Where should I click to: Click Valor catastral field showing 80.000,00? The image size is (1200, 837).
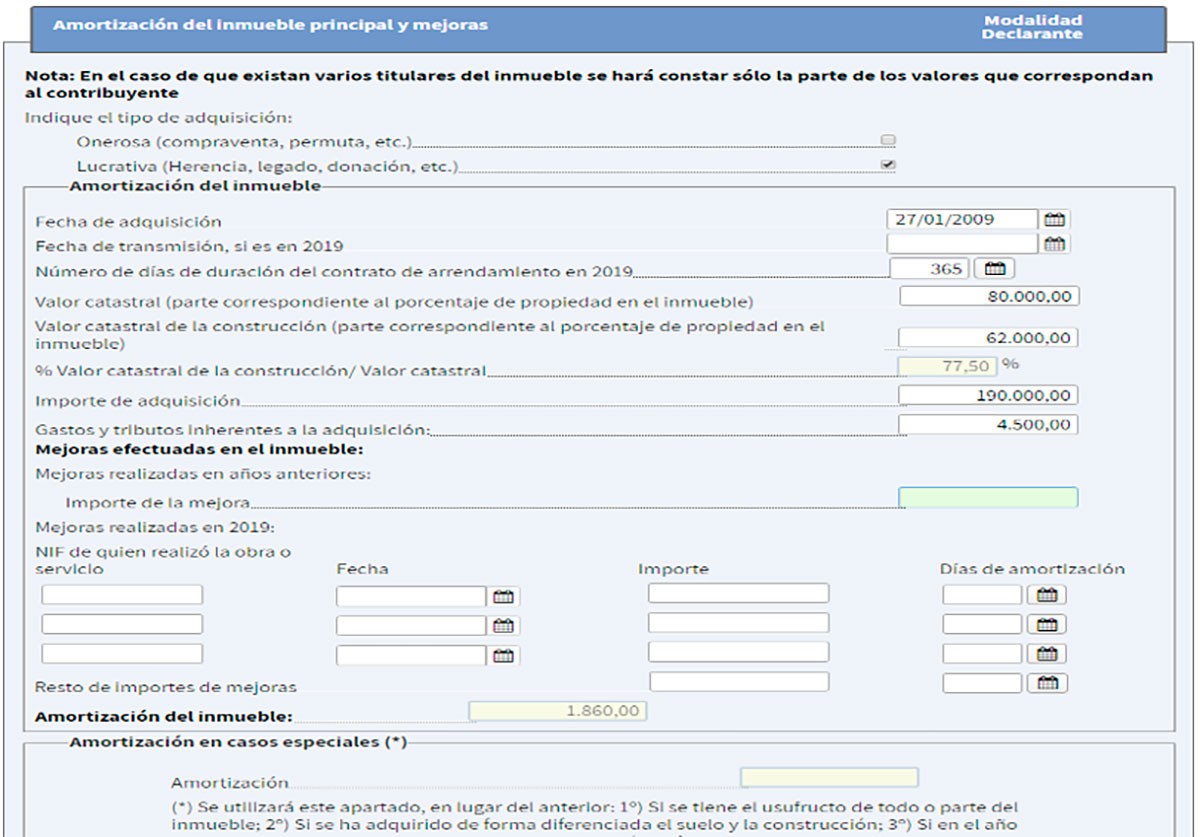point(989,296)
